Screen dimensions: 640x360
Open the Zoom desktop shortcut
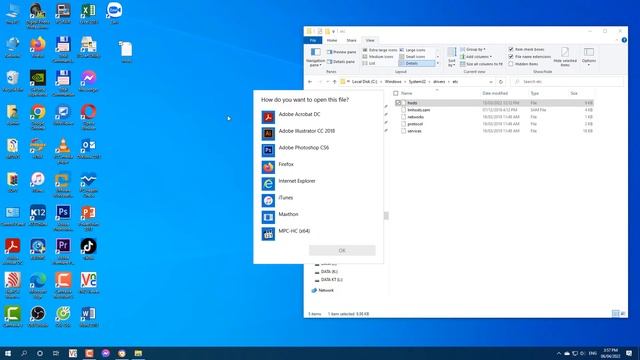click(x=114, y=13)
